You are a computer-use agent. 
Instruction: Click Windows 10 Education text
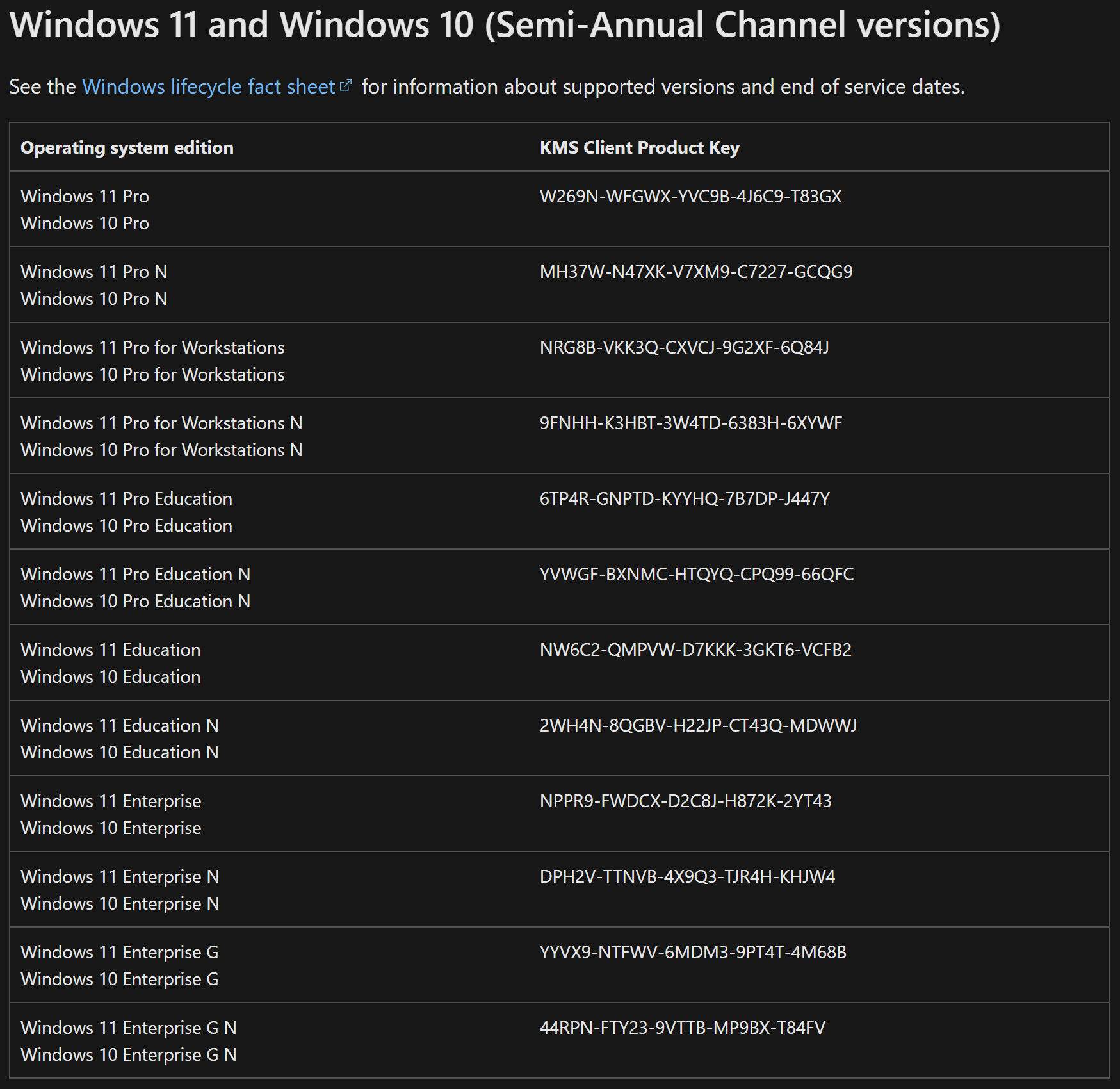(x=110, y=676)
